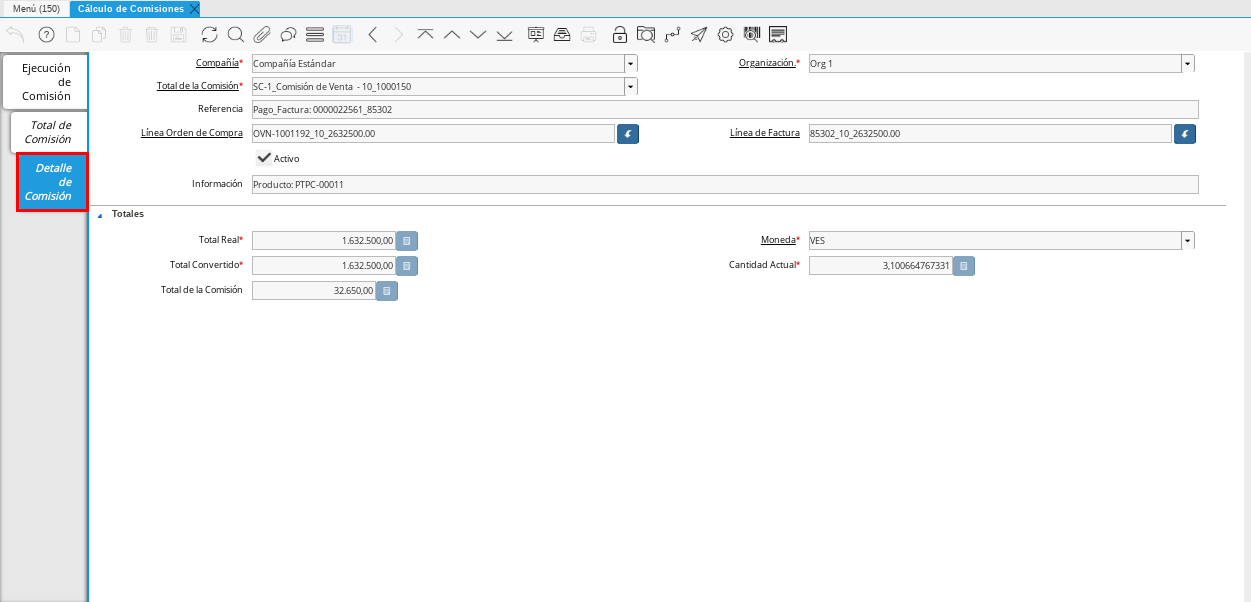1251x602 pixels.
Task: Collapse the Totales section
Action: pyautogui.click(x=100, y=214)
